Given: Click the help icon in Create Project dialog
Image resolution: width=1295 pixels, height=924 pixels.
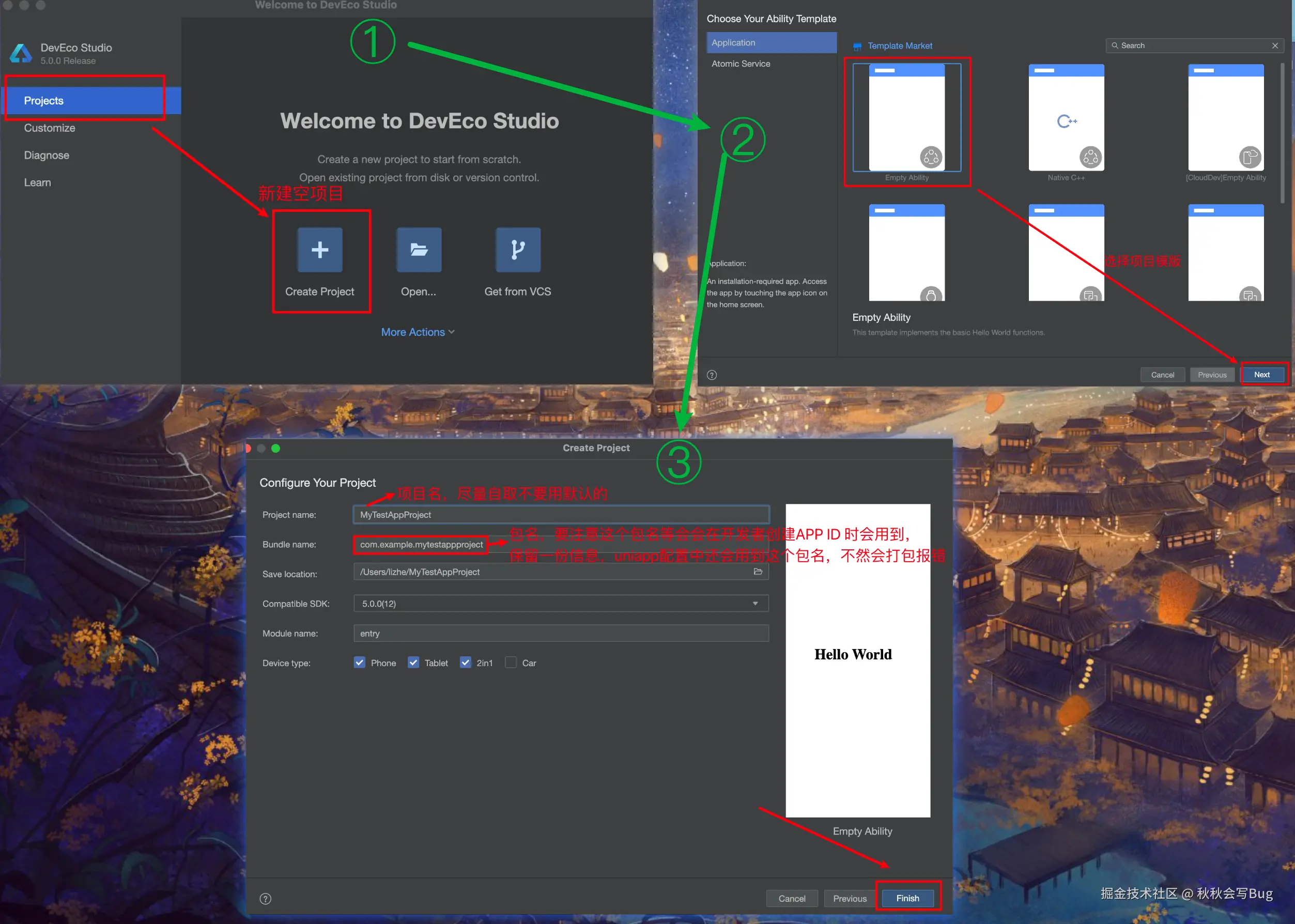Looking at the screenshot, I should coord(265,898).
